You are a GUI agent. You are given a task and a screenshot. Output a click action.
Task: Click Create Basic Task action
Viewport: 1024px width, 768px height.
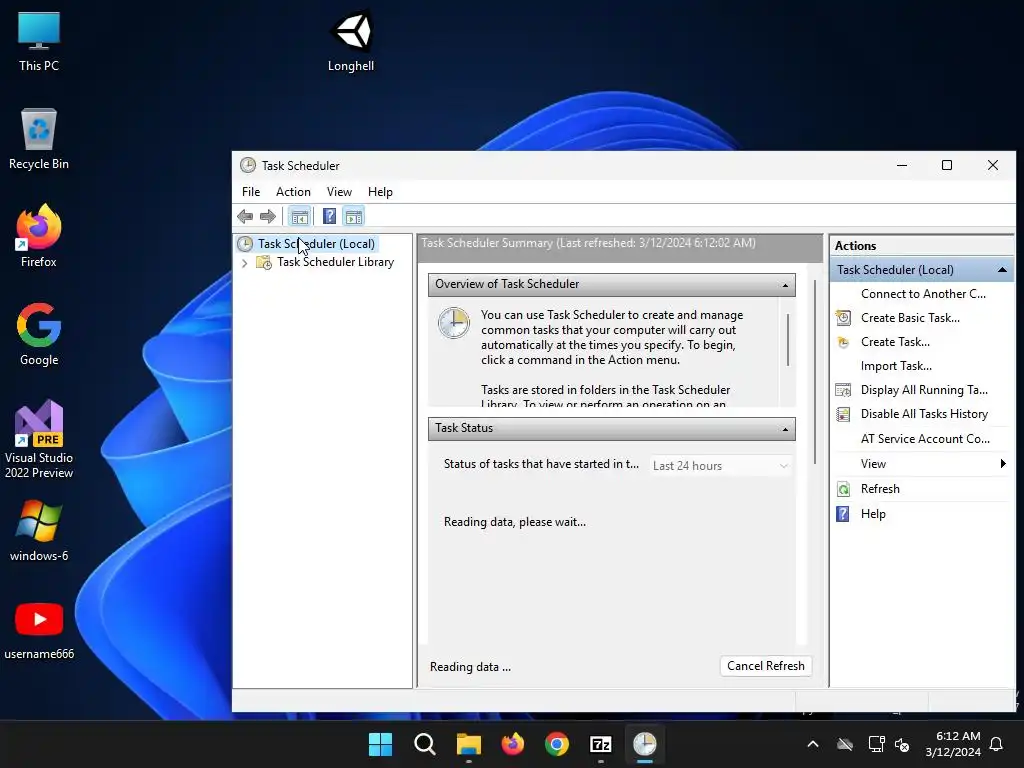coord(910,318)
